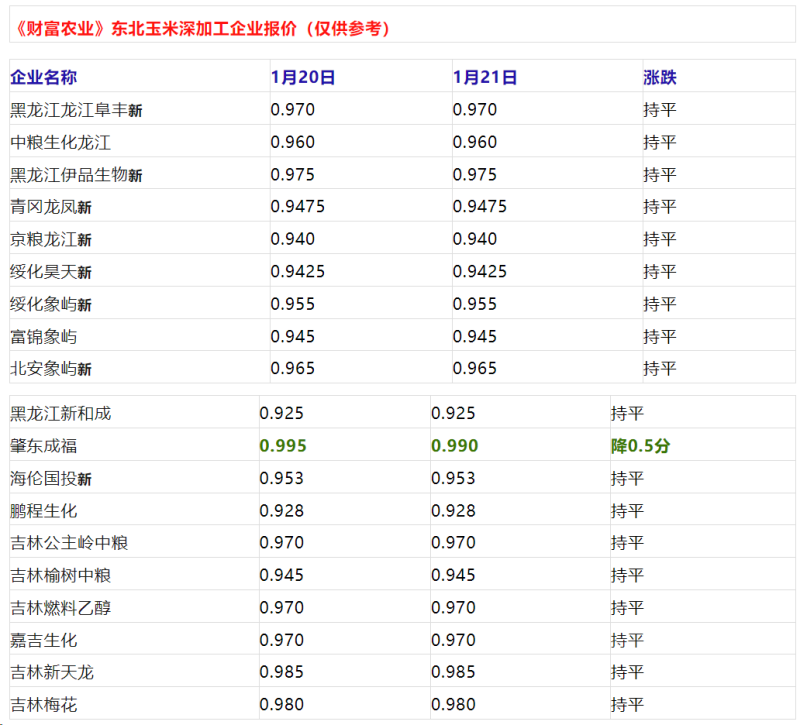Click the green 降0.5分 change cell
Screen dimensions: 800x725
(640, 446)
